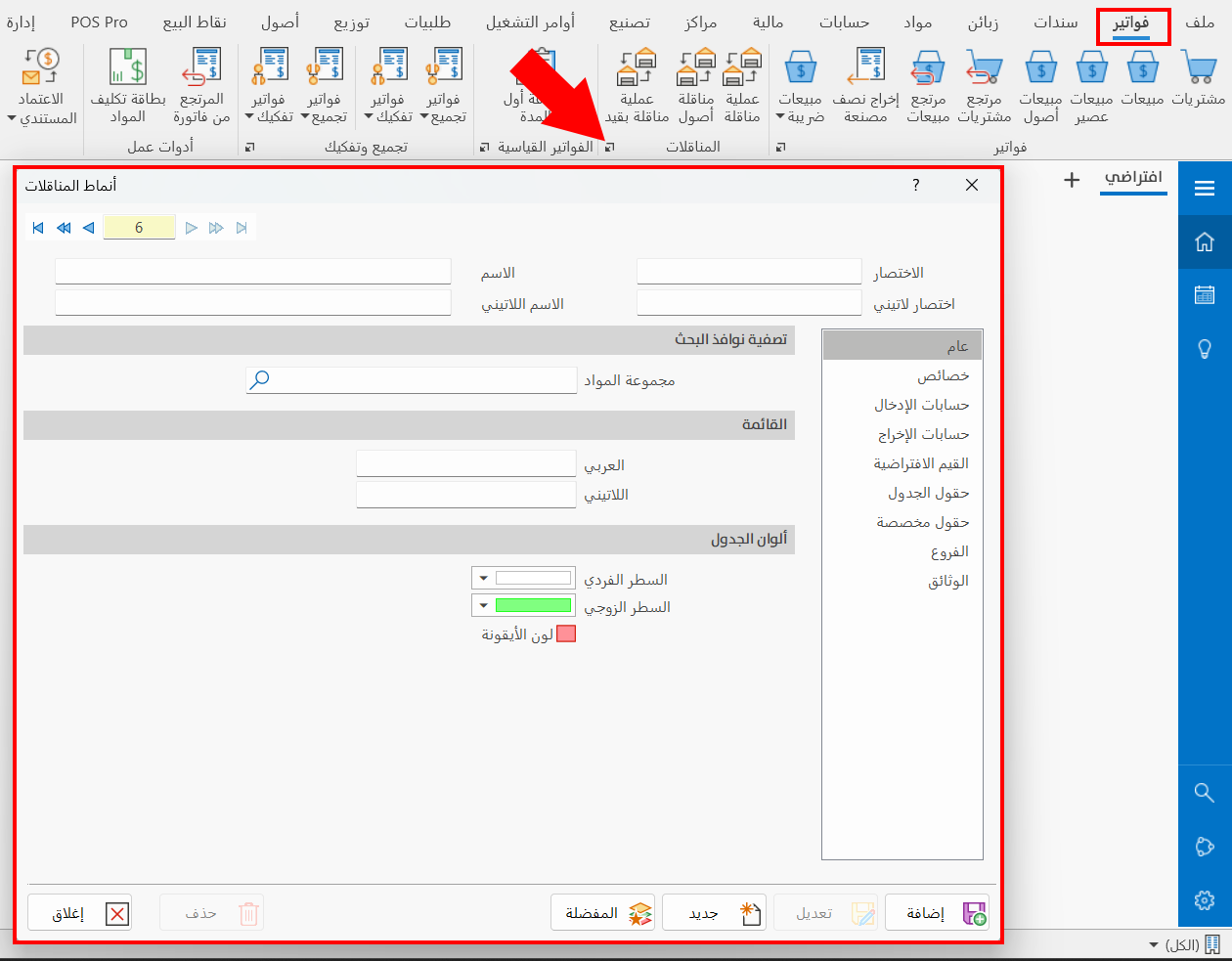Click the lookup magnifier in مجموعة المواد field

coord(259,380)
